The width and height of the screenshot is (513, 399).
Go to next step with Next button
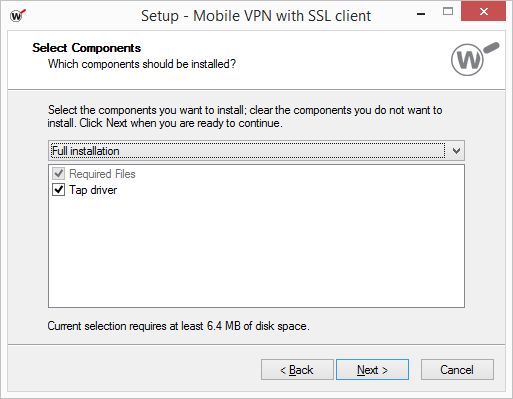pyautogui.click(x=372, y=370)
